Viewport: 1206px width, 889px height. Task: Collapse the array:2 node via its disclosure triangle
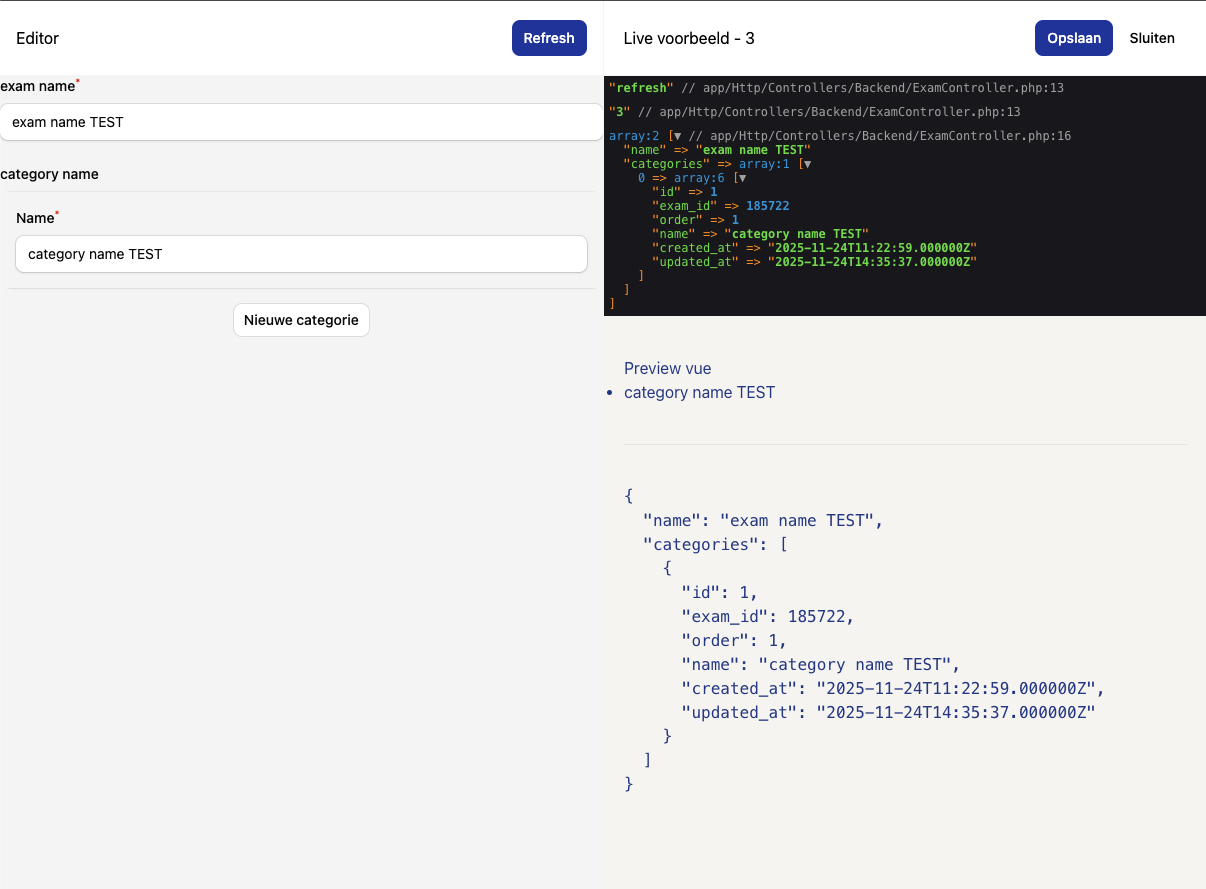(676, 135)
